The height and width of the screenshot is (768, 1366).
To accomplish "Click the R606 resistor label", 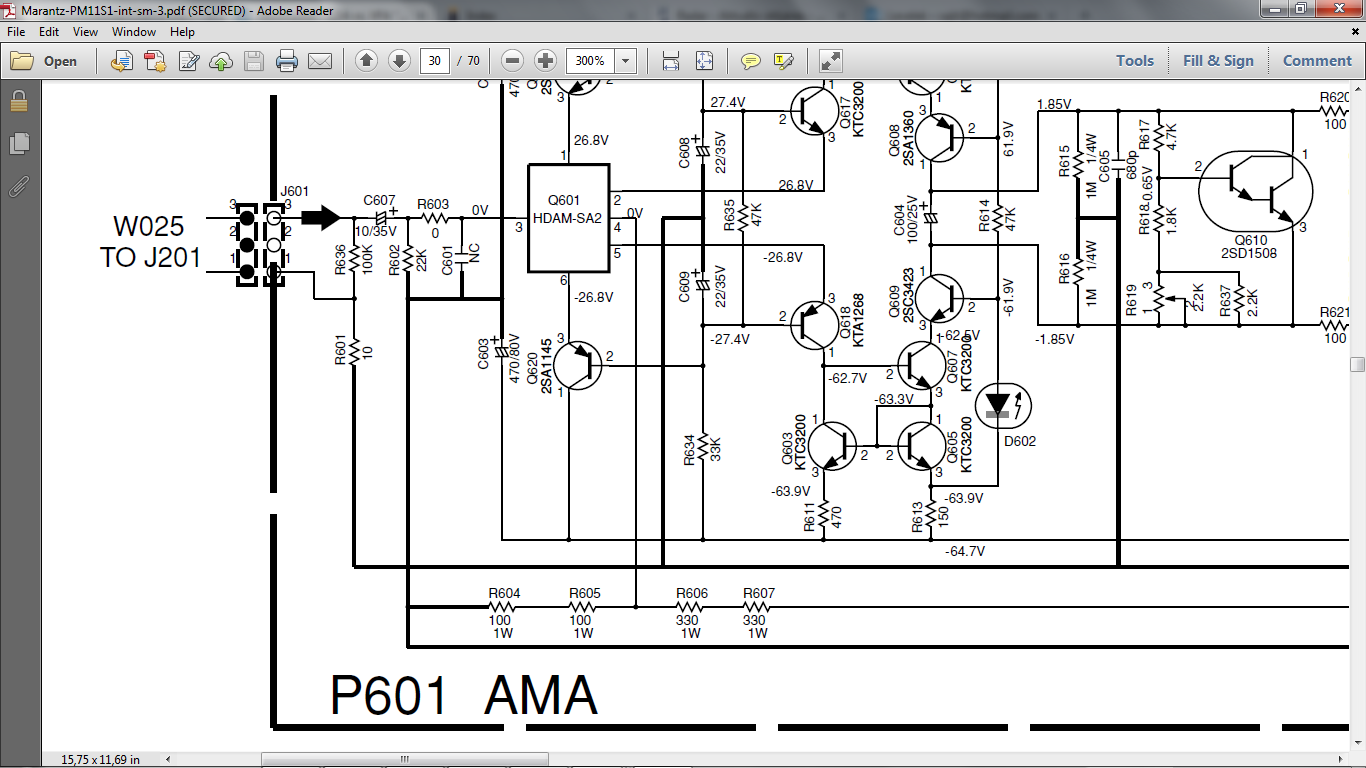I will tap(692, 593).
